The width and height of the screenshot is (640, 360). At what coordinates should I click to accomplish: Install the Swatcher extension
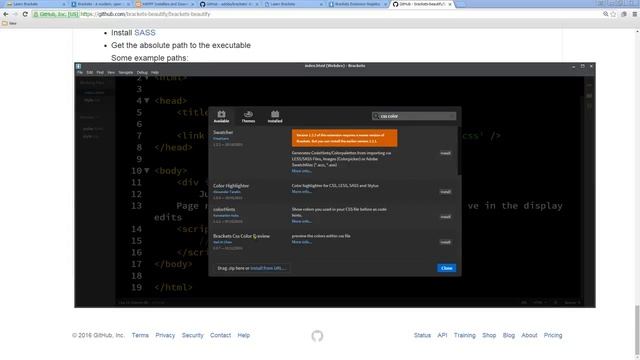pyautogui.click(x=445, y=153)
